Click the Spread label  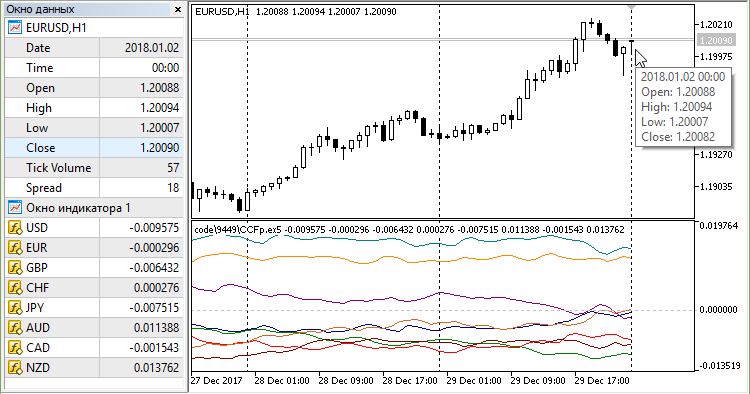point(44,188)
